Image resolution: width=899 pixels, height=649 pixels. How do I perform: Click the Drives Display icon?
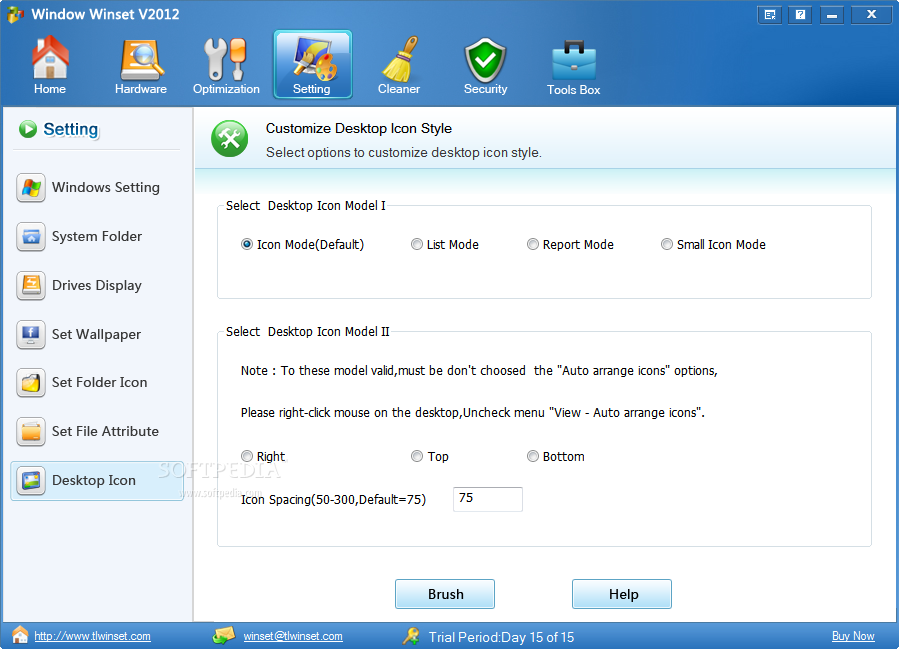[31, 285]
